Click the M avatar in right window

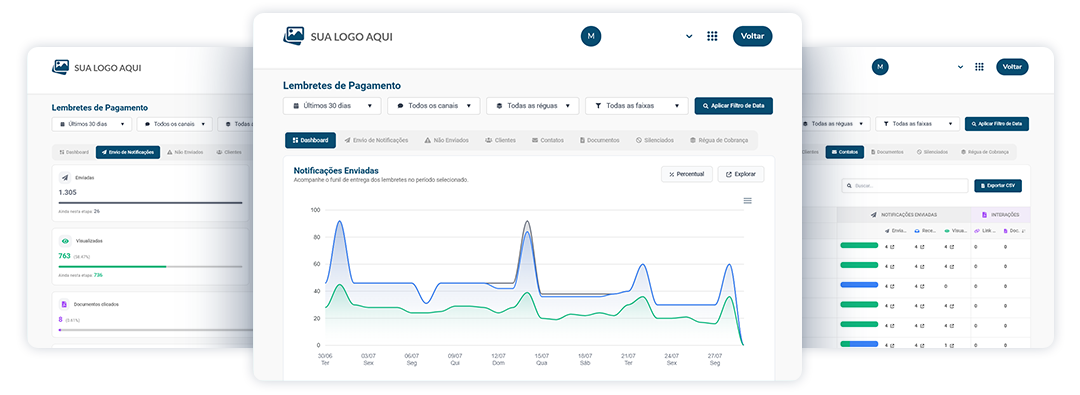[x=880, y=67]
